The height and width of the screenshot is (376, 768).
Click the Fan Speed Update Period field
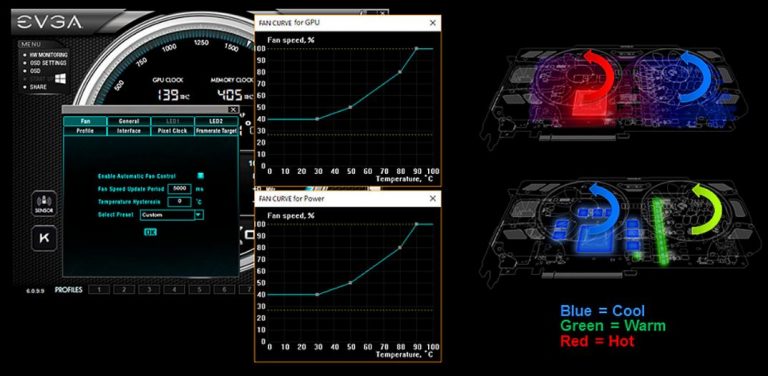click(179, 188)
